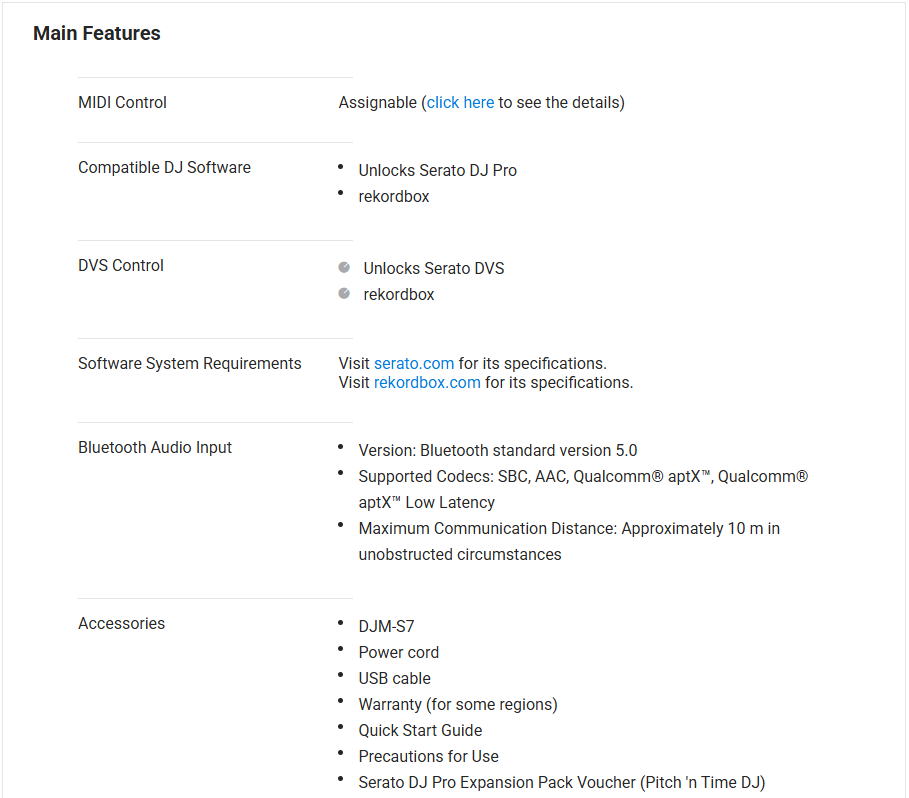Select the Bluetooth Audio Input label
The width and height of the screenshot is (909, 798).
tap(155, 447)
